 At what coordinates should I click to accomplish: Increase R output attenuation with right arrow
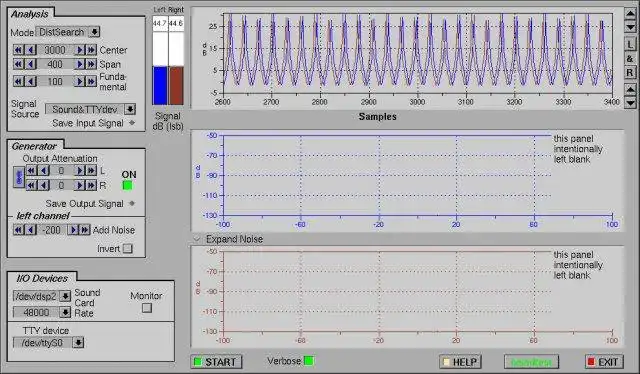click(80, 185)
